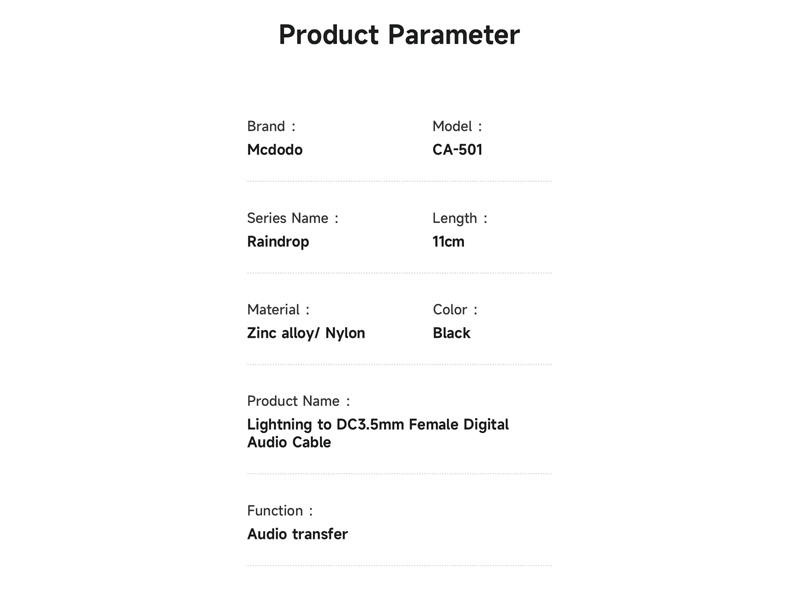Select the Raindrop series value
This screenshot has width=800, height=600.
coord(278,242)
